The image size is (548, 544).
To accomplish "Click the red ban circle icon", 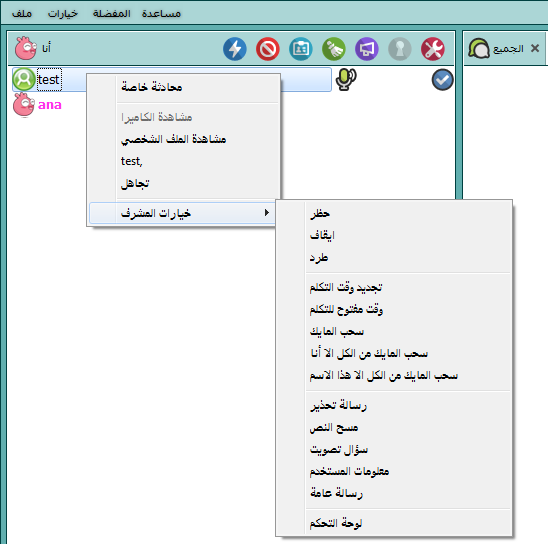I will [268, 49].
